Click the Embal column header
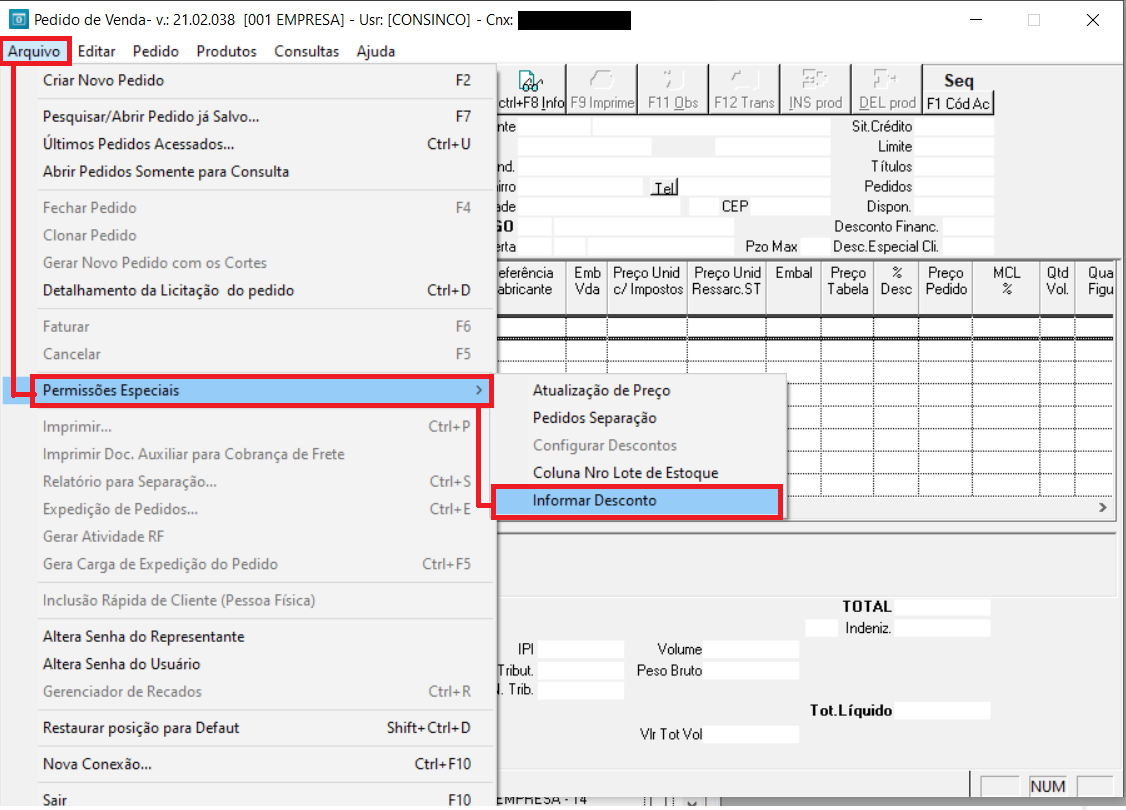1126x810 pixels. [794, 281]
